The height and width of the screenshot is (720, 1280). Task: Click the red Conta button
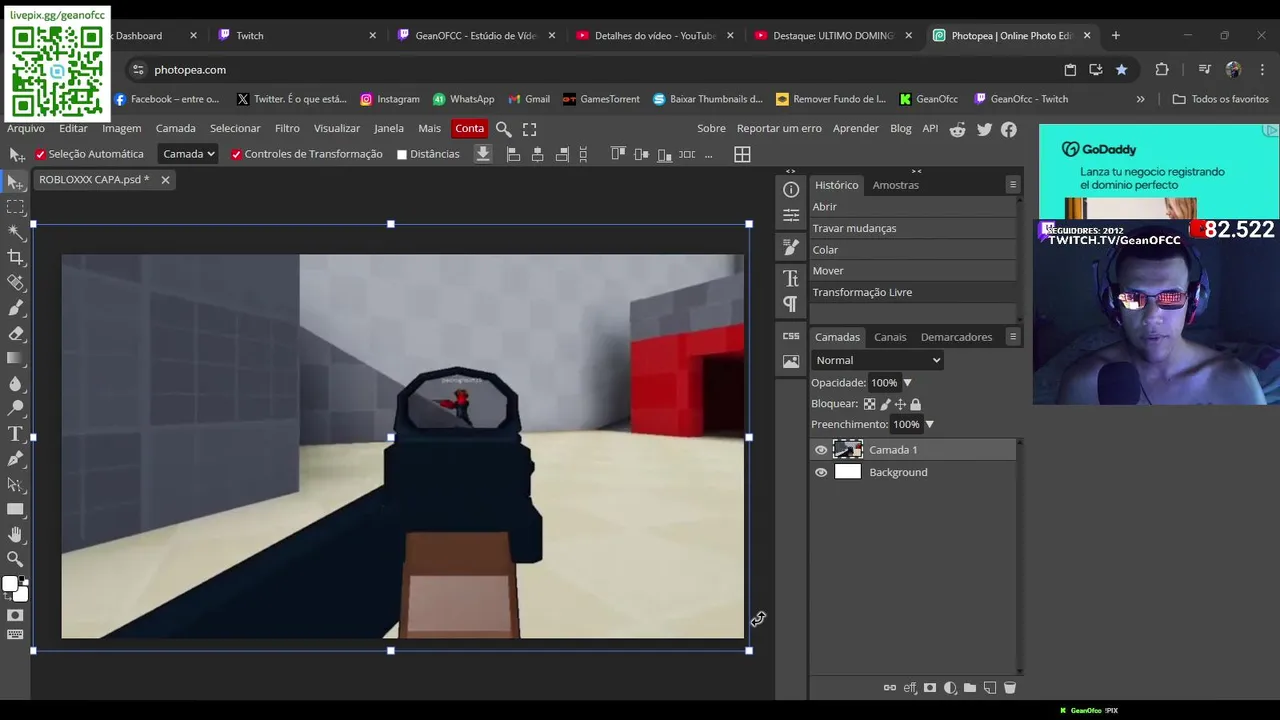tap(469, 128)
